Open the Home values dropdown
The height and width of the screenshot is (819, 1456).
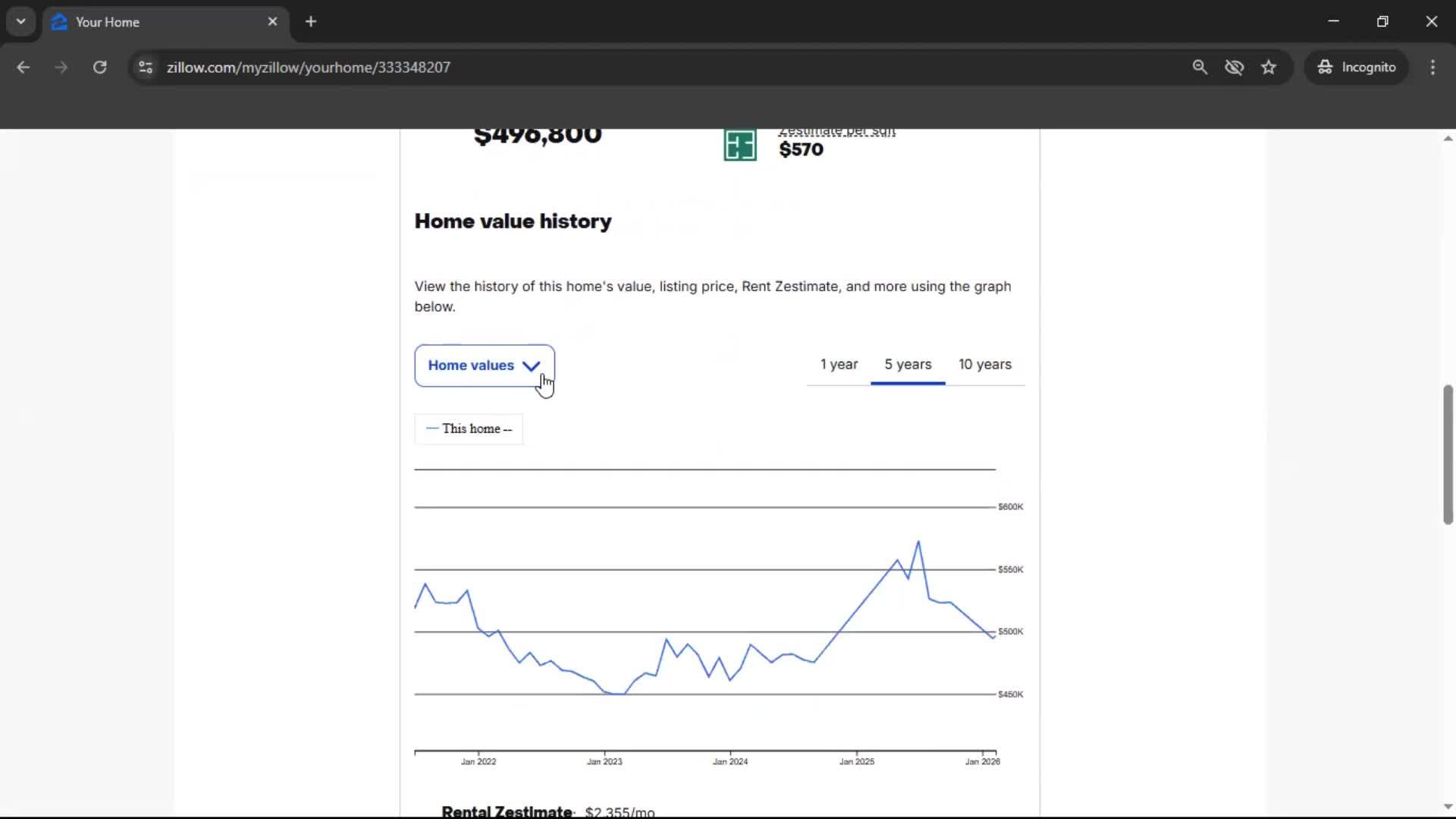pyautogui.click(x=484, y=366)
